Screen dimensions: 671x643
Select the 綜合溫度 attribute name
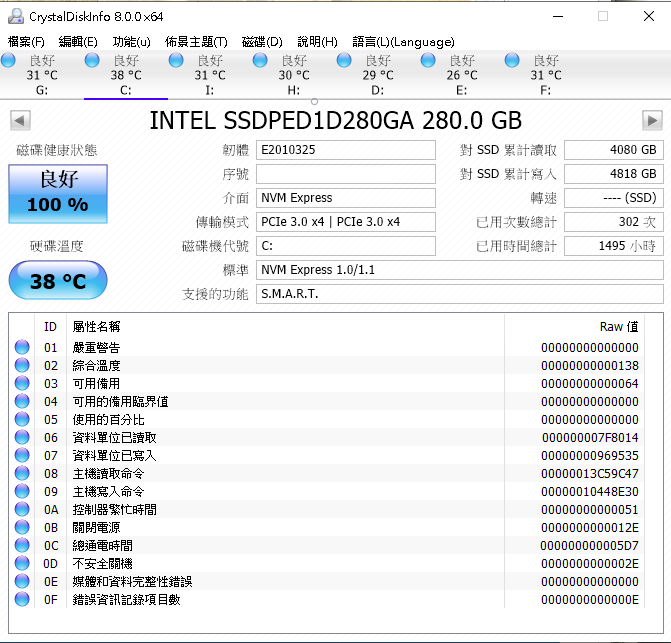pos(96,365)
